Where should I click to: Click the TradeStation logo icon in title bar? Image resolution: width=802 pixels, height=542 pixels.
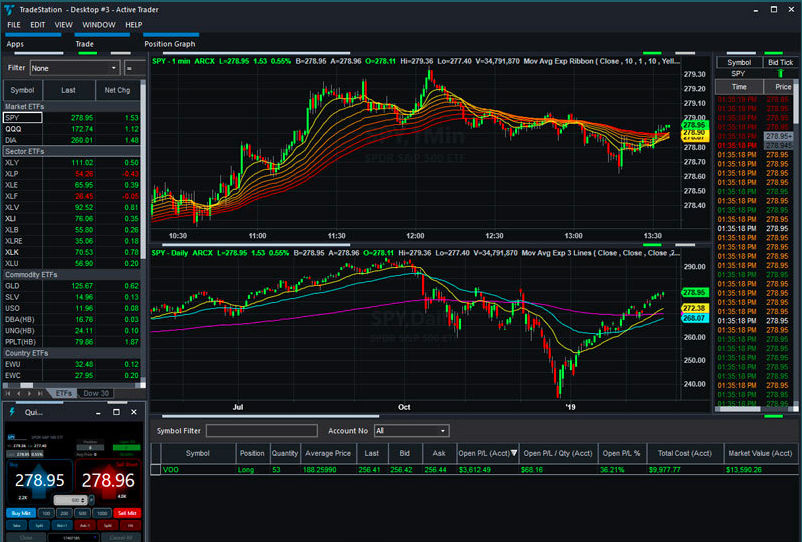pos(9,10)
